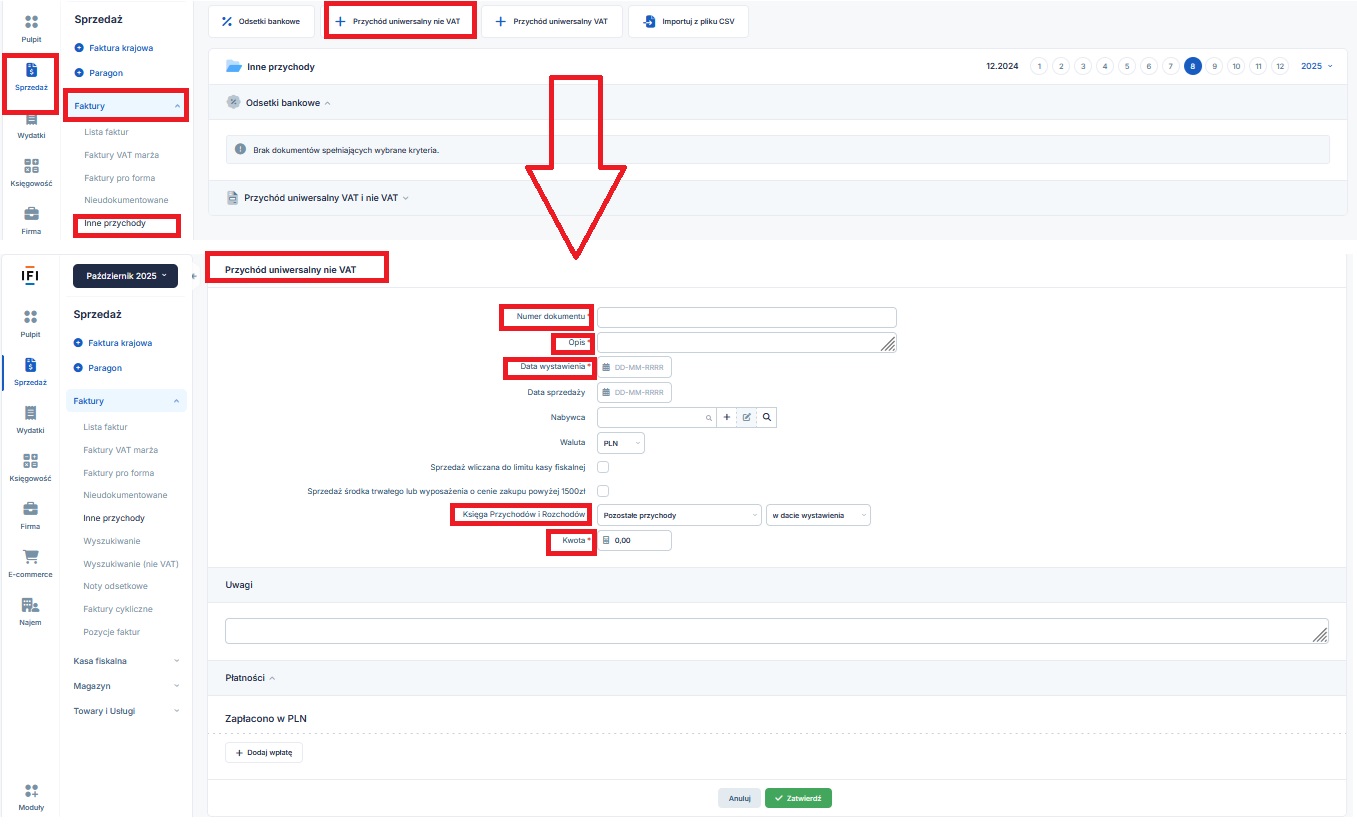Image resolution: width=1357 pixels, height=826 pixels.
Task: Open the Waluta PLN dropdown
Action: [621, 442]
